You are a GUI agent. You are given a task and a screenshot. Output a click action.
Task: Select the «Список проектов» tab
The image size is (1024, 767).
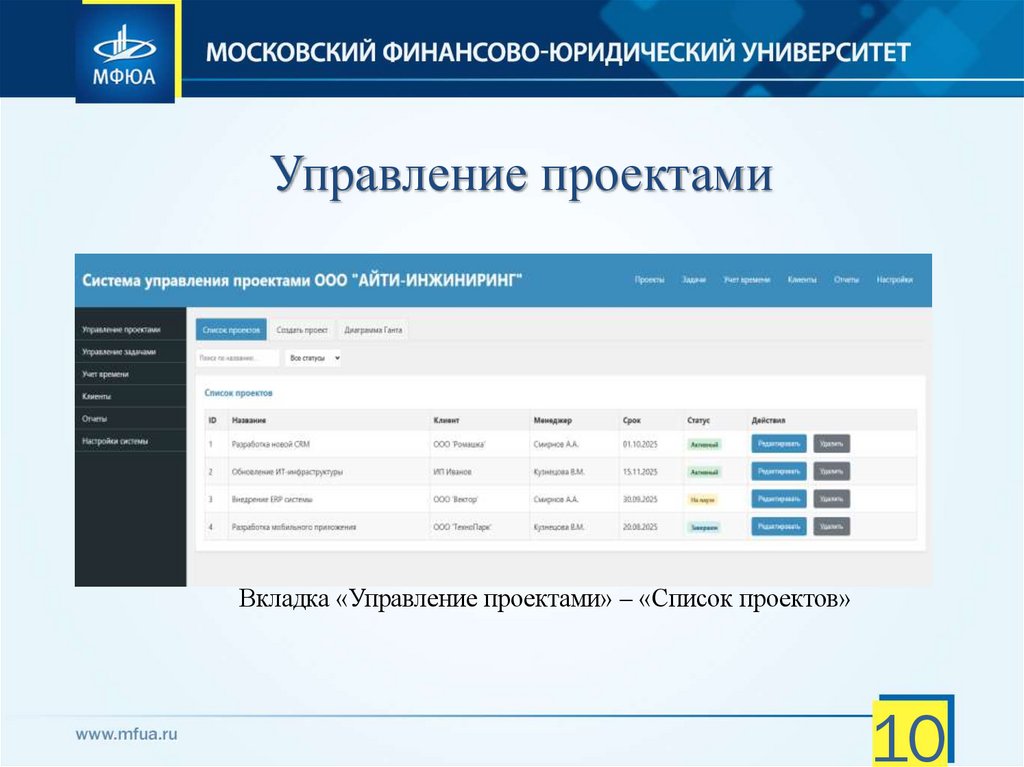click(x=233, y=329)
